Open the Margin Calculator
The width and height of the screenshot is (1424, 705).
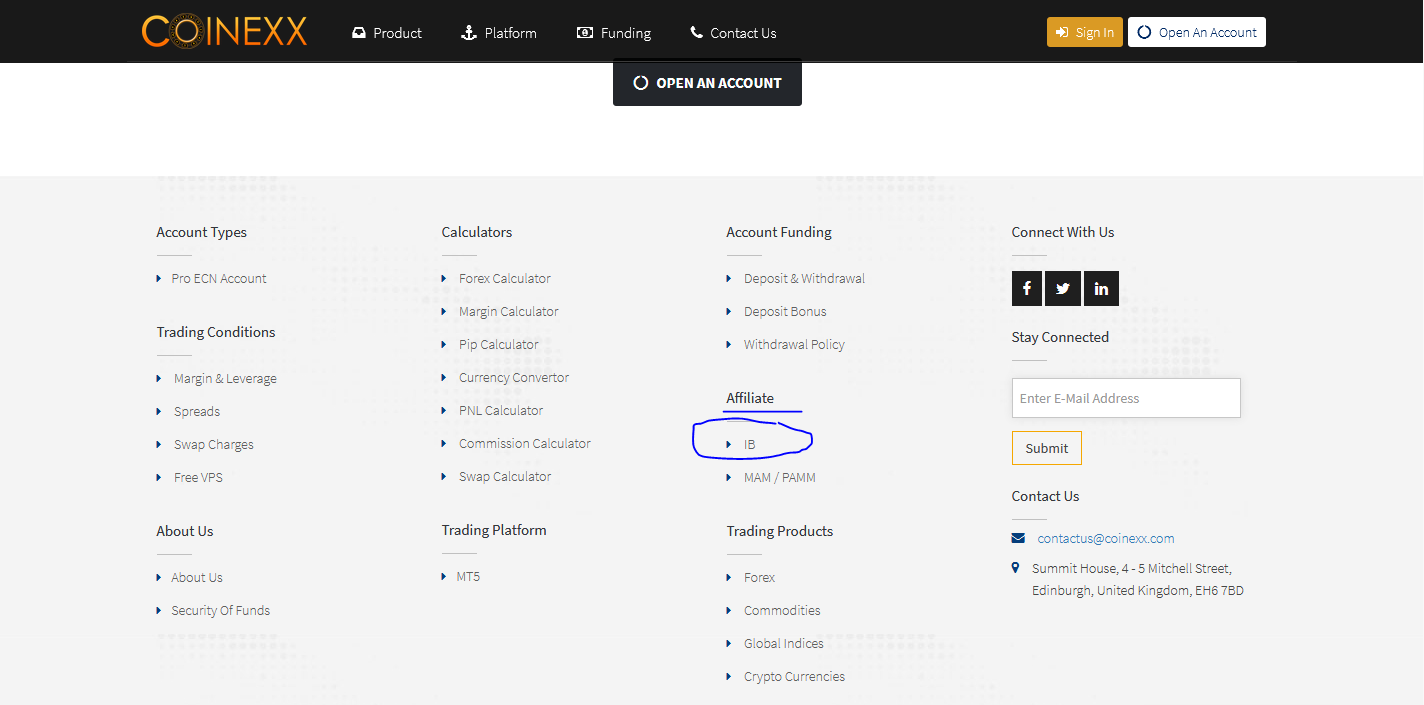pos(509,311)
